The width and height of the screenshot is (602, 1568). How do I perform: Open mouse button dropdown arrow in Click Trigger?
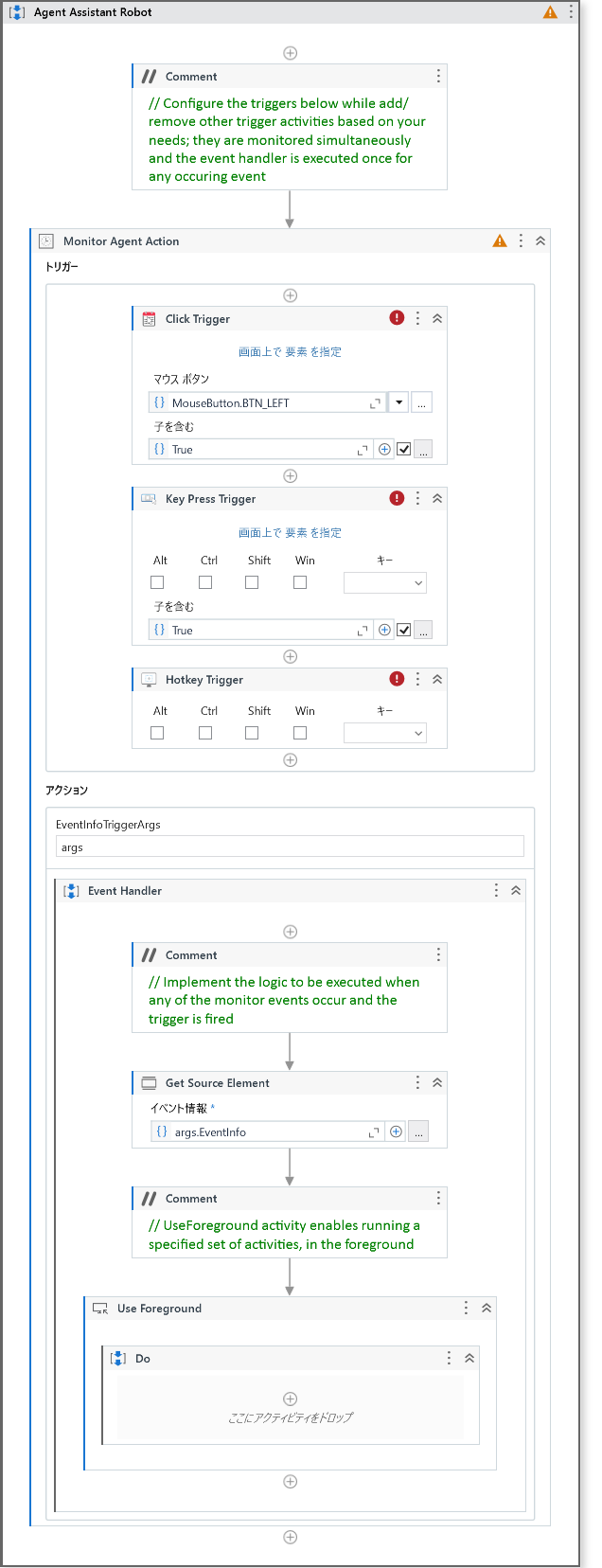click(x=399, y=402)
